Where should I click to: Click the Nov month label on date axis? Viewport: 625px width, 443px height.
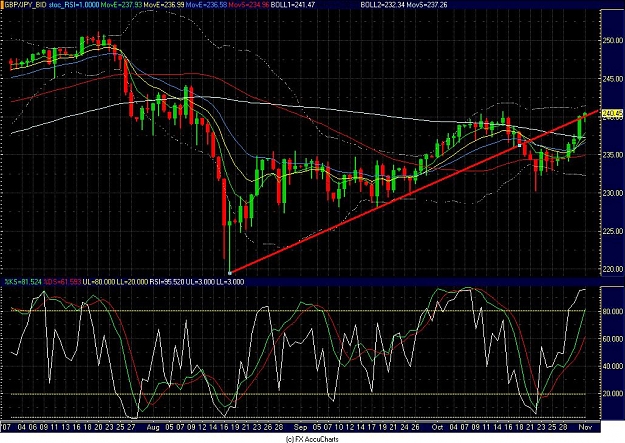[x=585, y=427]
